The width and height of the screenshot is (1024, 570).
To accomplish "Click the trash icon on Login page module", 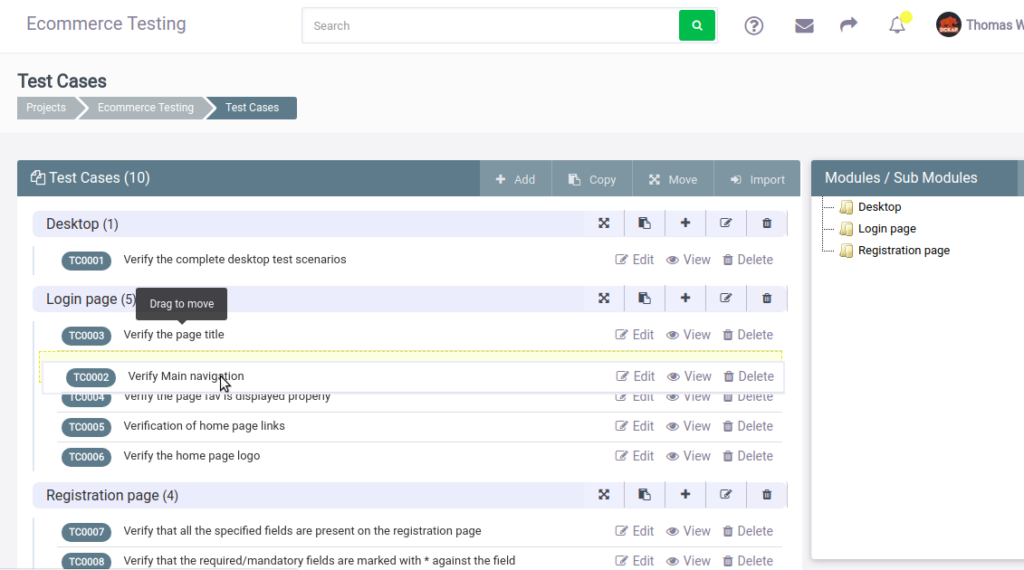I will point(767,298).
